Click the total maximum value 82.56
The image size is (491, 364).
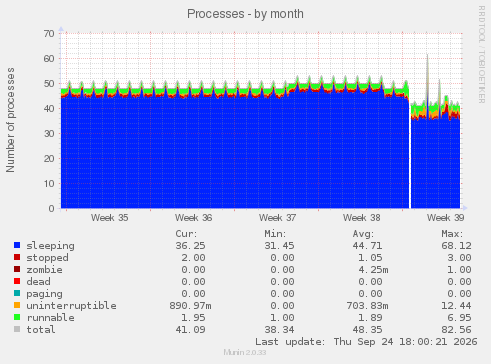[x=456, y=330]
